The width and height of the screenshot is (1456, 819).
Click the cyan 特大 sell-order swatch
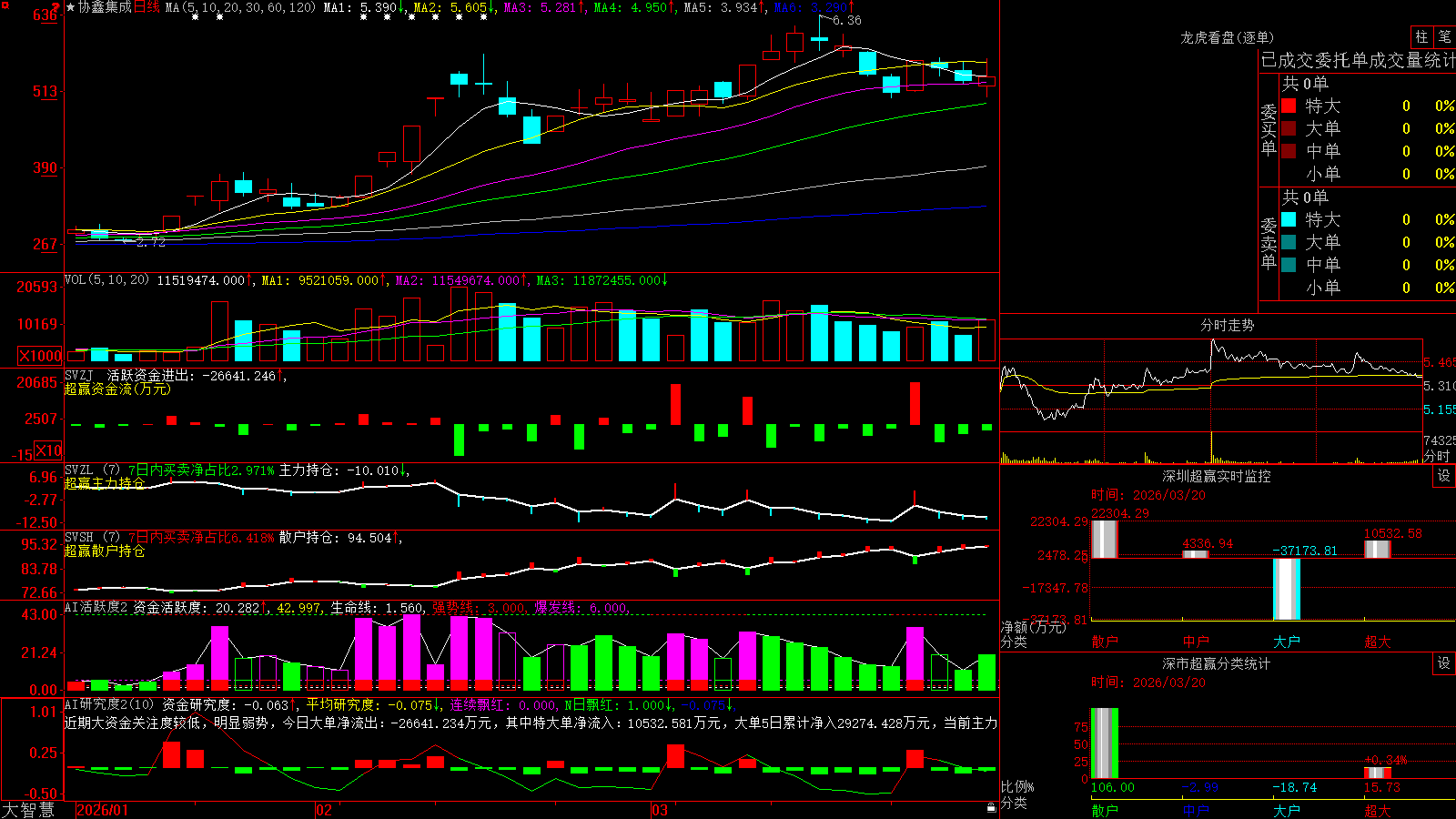1289,219
